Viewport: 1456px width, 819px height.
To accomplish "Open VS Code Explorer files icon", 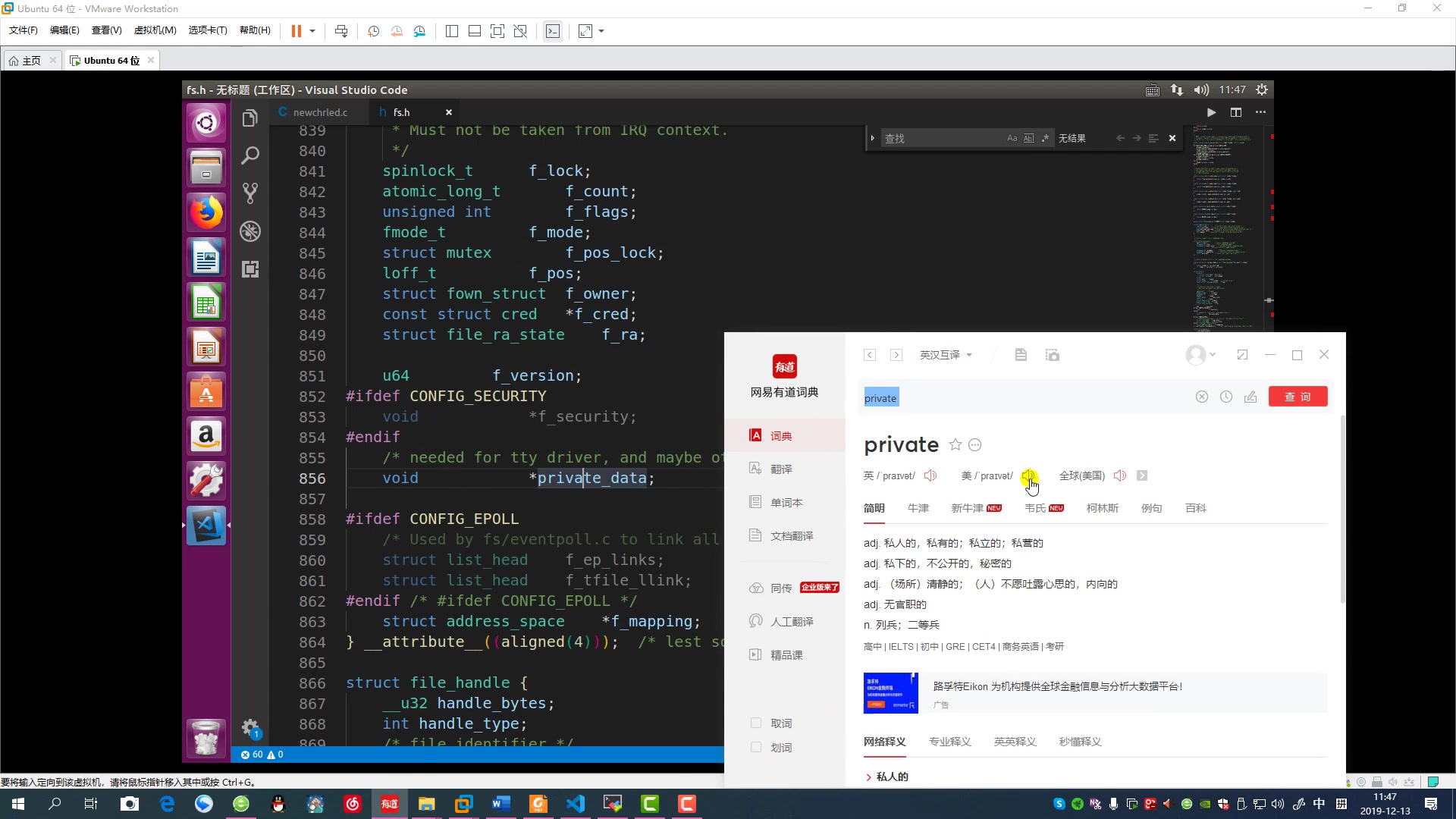I will click(250, 119).
